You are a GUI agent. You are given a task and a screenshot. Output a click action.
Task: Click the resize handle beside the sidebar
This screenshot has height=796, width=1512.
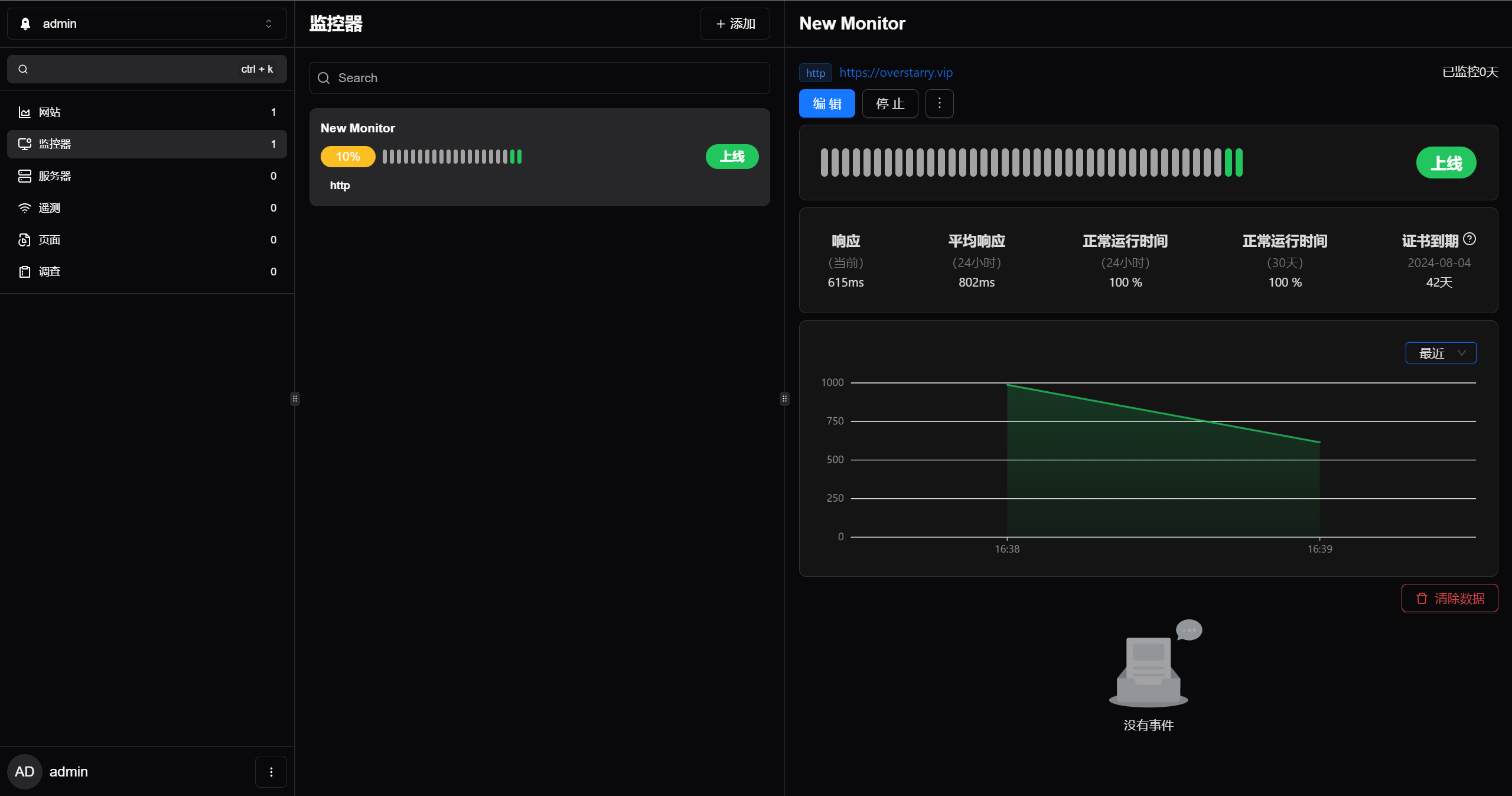295,399
